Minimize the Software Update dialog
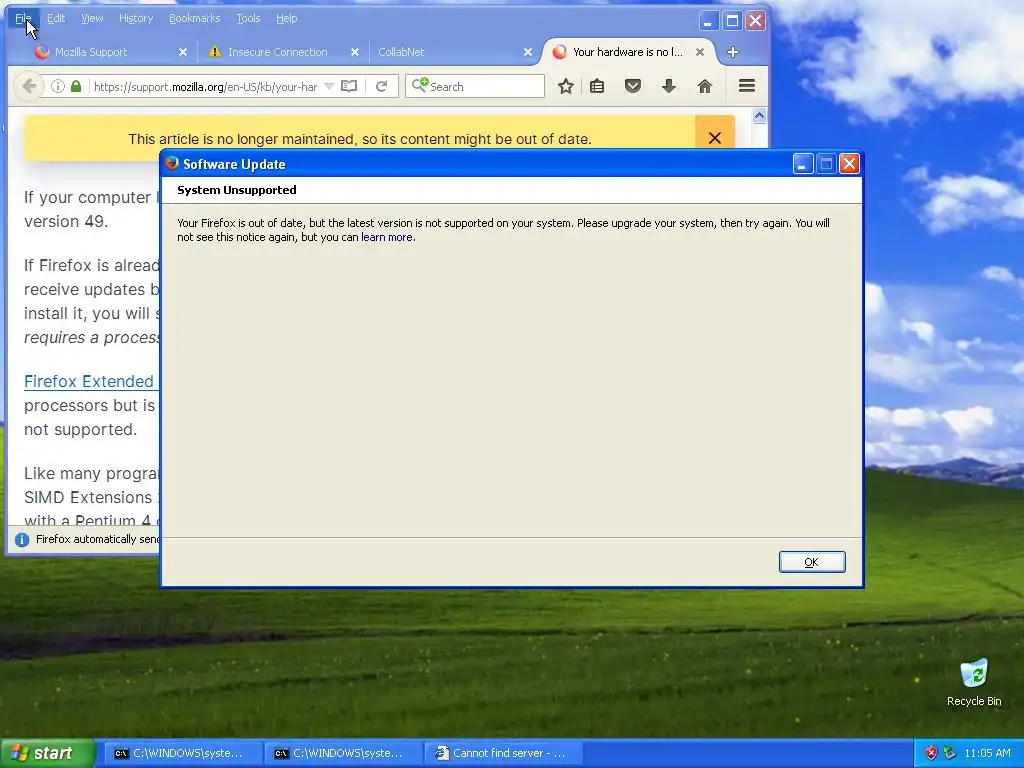Screen dimensions: 1024x768 click(x=803, y=164)
